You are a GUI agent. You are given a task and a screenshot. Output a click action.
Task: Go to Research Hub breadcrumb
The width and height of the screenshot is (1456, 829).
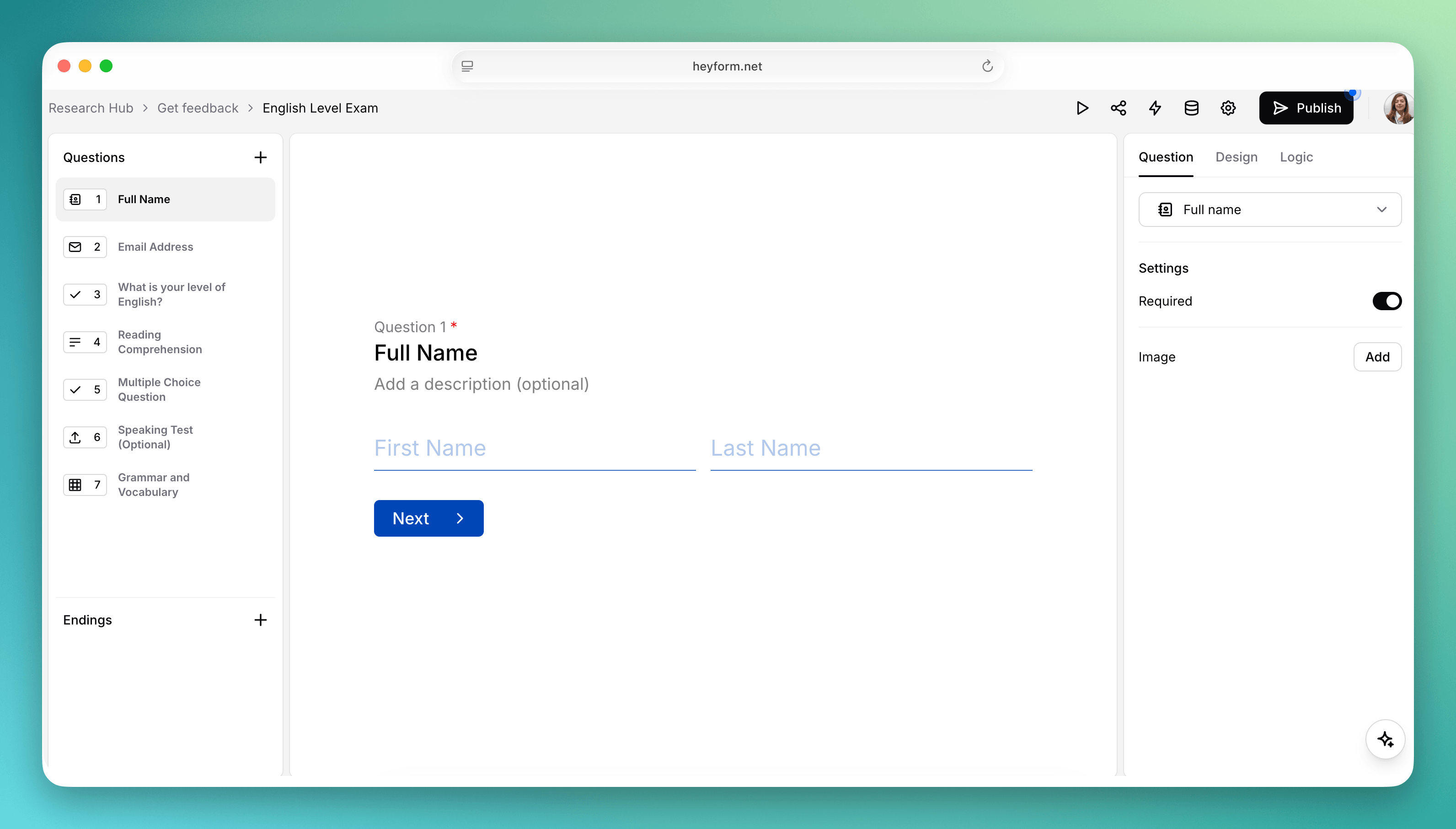(91, 108)
